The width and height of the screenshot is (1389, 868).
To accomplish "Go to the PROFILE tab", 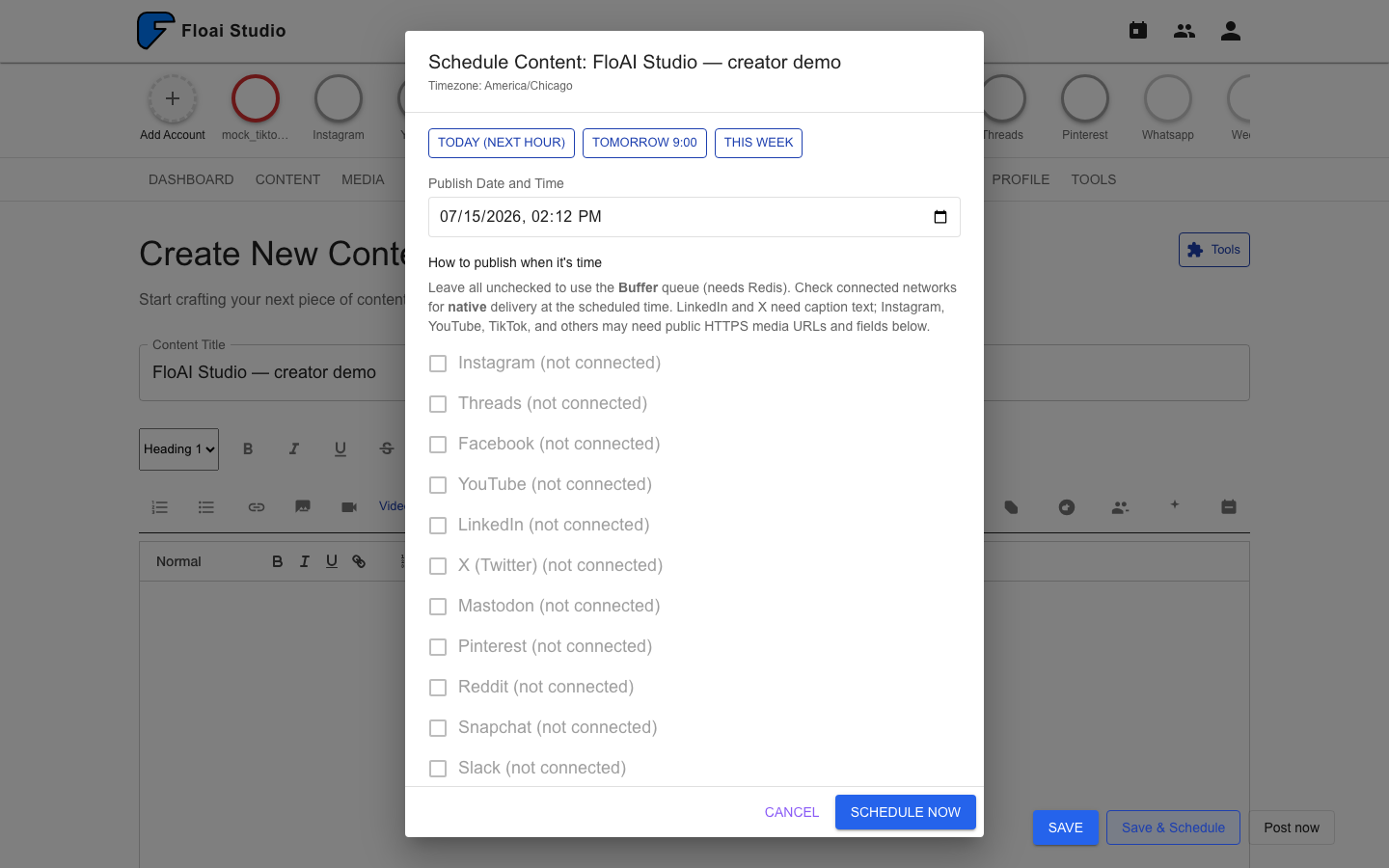I will (1021, 179).
